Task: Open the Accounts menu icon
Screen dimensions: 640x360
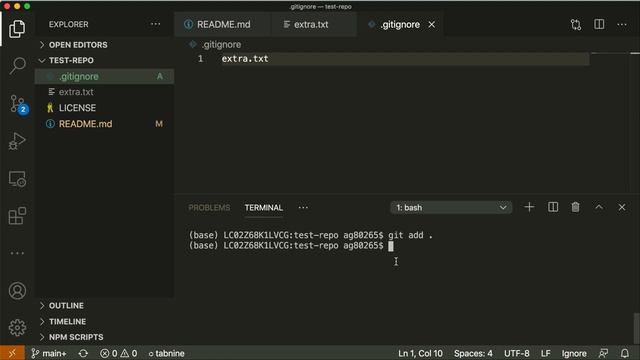Action: point(17,291)
